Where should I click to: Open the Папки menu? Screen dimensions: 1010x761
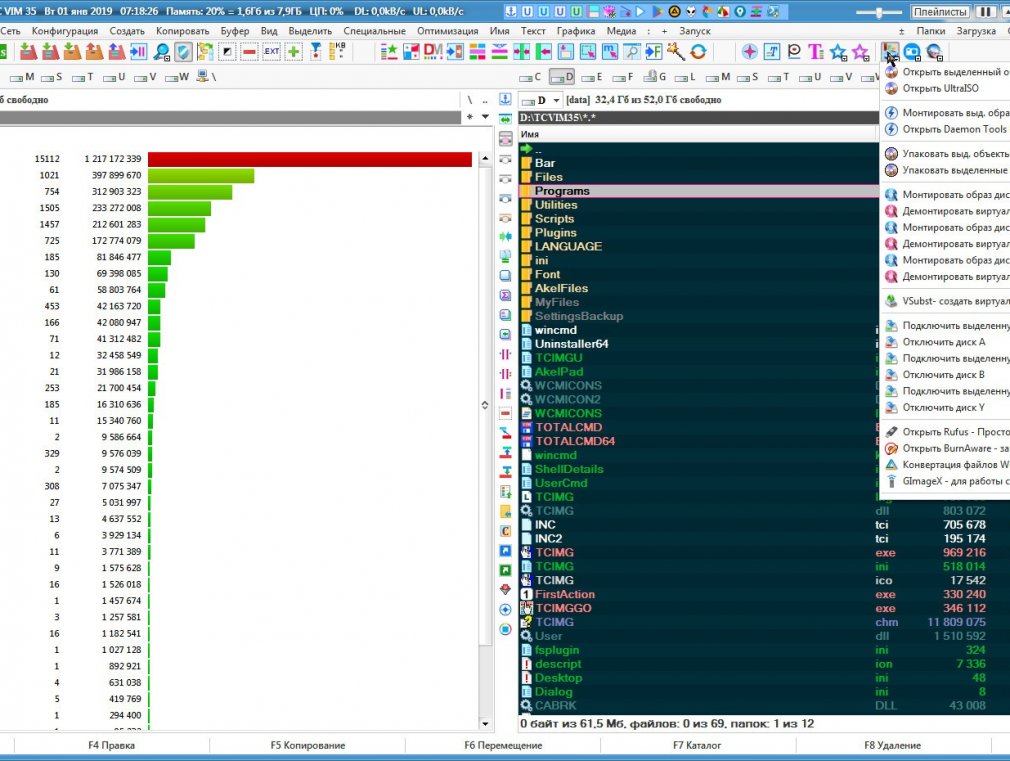coord(931,31)
